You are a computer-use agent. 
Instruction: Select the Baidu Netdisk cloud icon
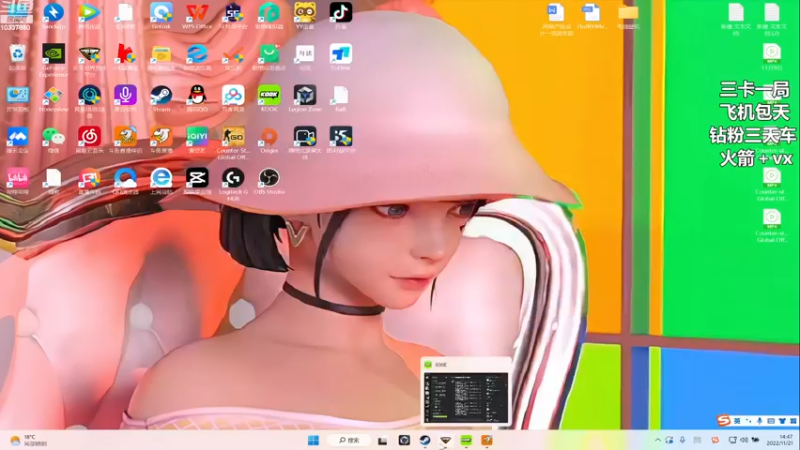[x=233, y=98]
